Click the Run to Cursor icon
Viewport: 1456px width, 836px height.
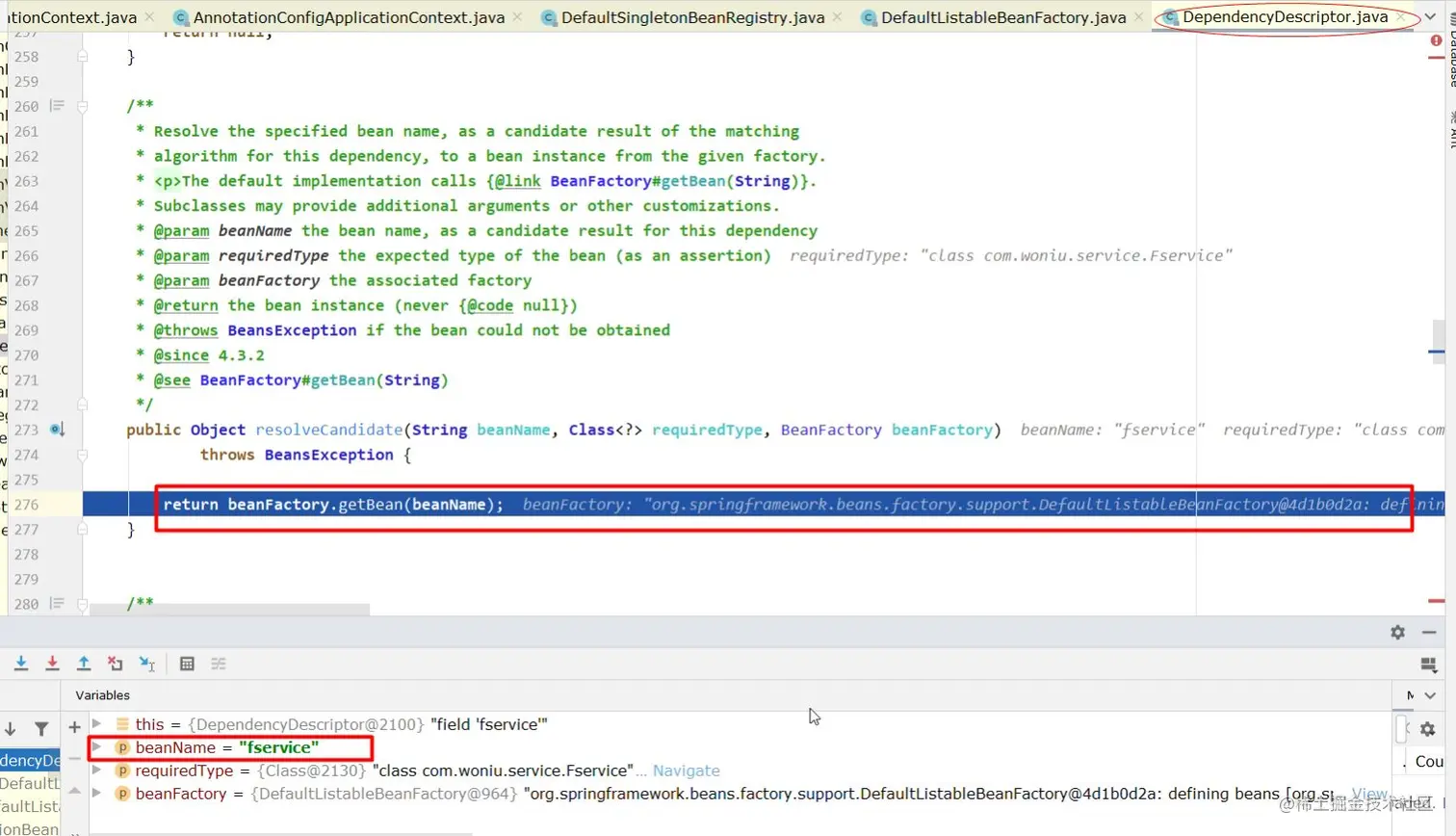[x=147, y=664]
